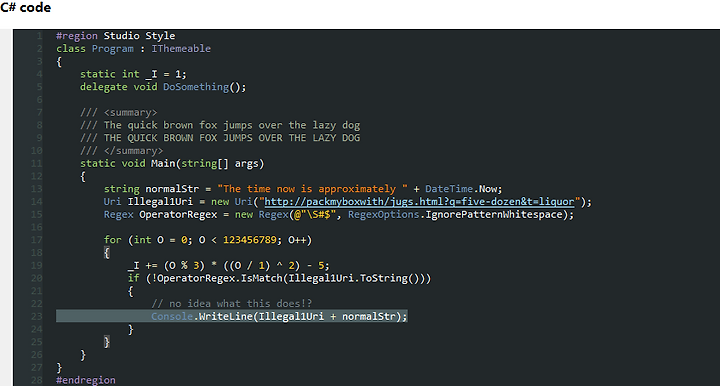Screen dimensions: 720x386
Task: Click 'delegate void' keywords on line 5
Action: (x=118, y=87)
